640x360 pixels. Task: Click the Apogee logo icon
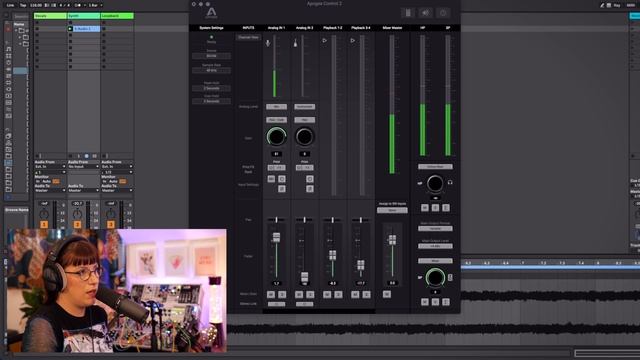tap(211, 13)
